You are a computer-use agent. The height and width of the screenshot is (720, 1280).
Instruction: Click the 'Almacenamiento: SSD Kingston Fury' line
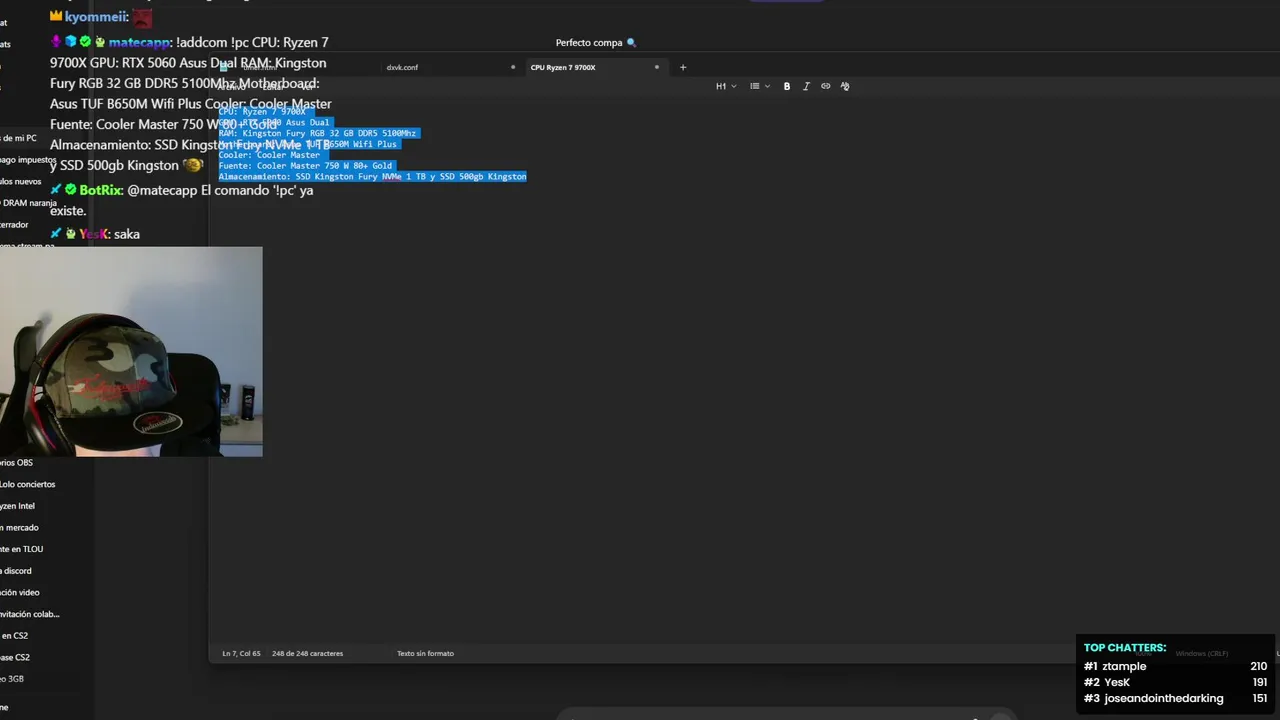coord(372,177)
